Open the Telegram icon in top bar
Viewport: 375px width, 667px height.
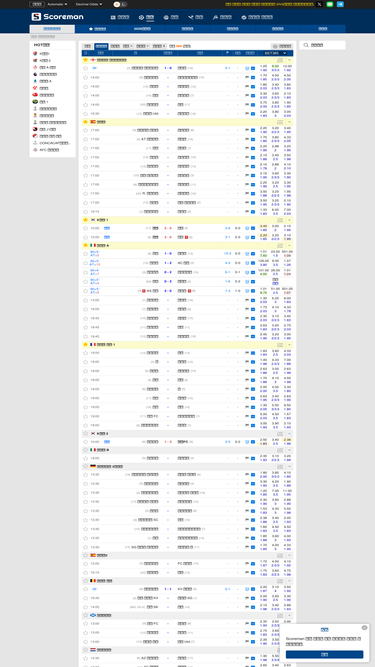pos(340,4)
